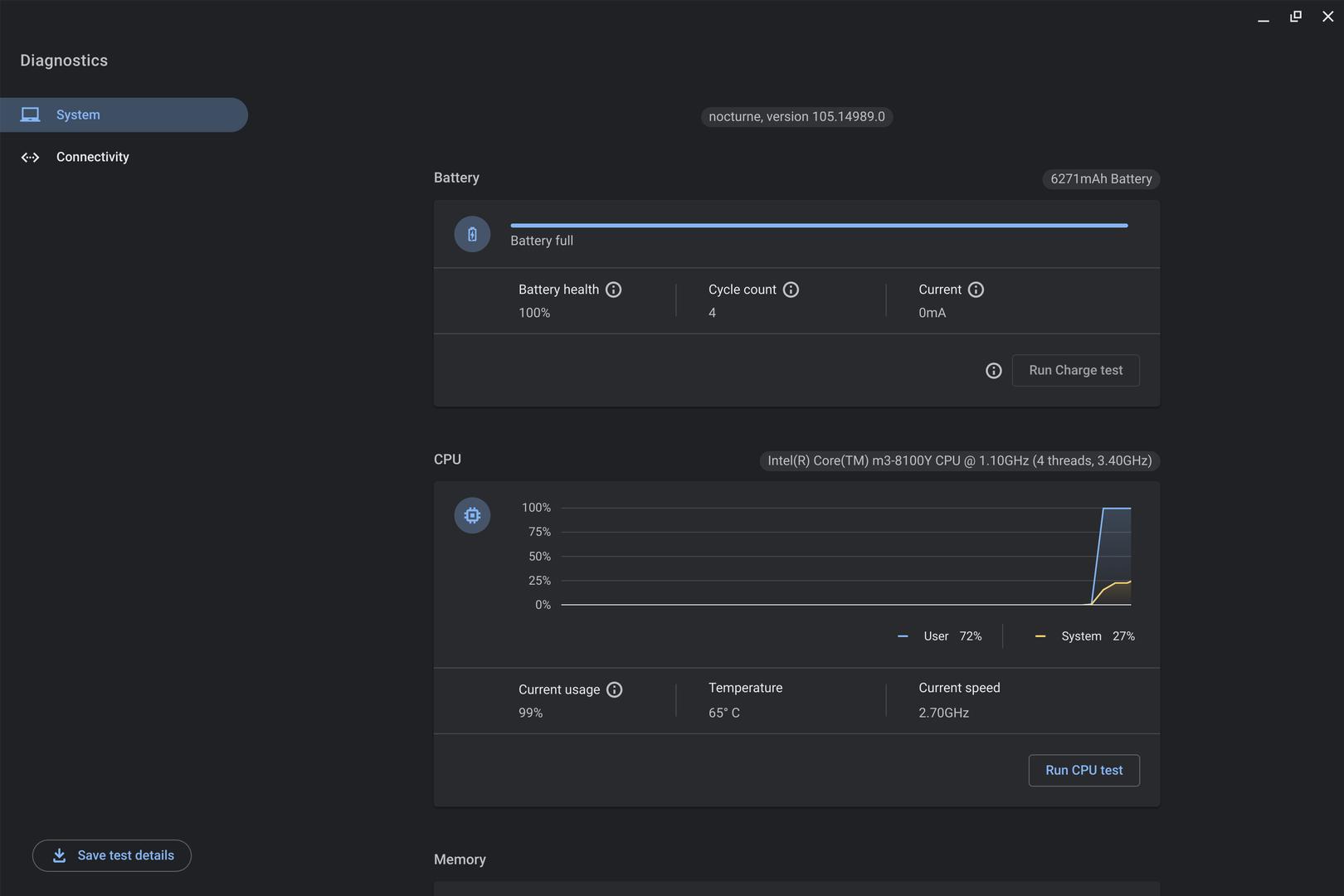
Task: Click the CPU Current usage info icon
Action: click(x=614, y=689)
